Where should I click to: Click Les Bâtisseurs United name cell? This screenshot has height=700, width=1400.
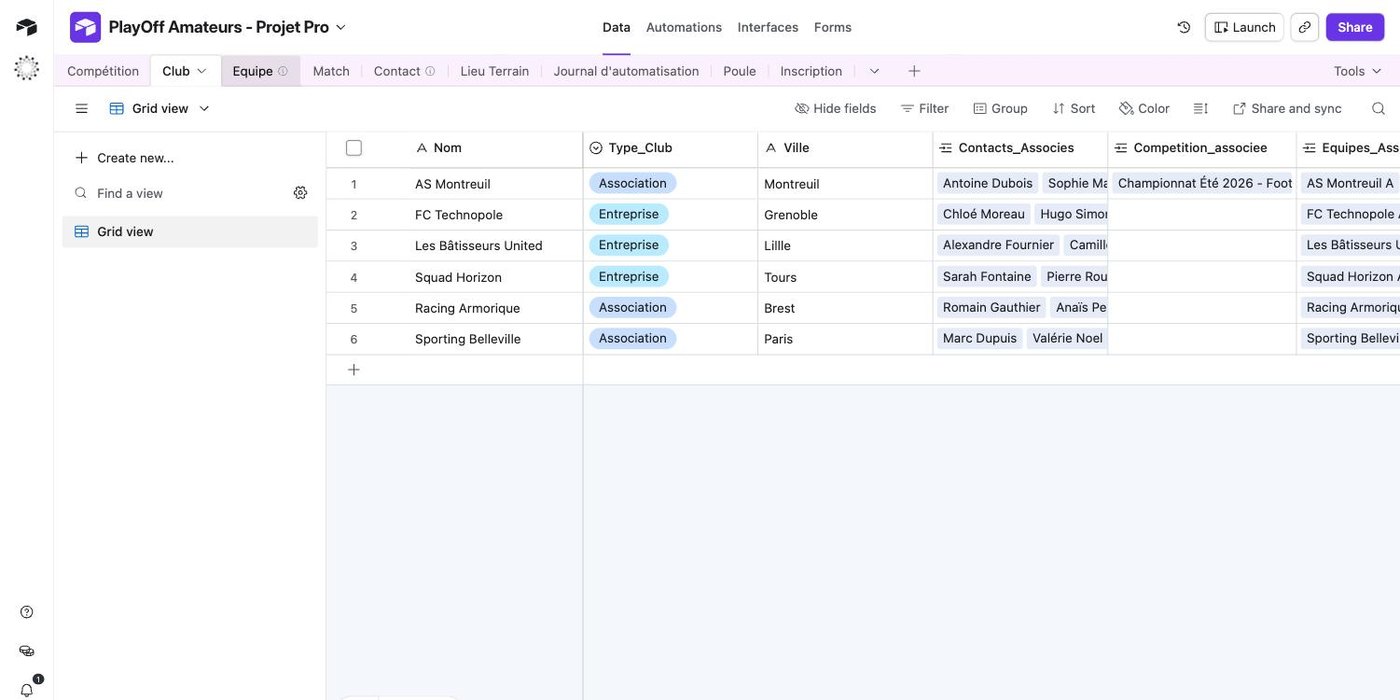pyautogui.click(x=495, y=246)
